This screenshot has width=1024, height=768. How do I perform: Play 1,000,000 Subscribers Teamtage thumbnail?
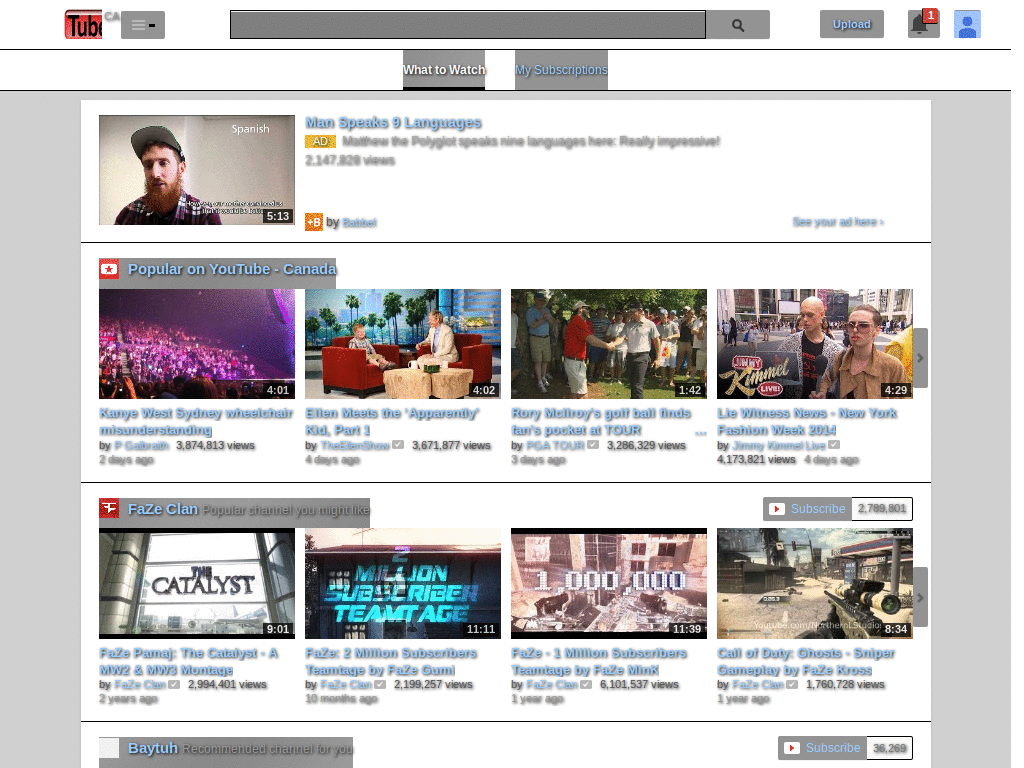(x=609, y=583)
